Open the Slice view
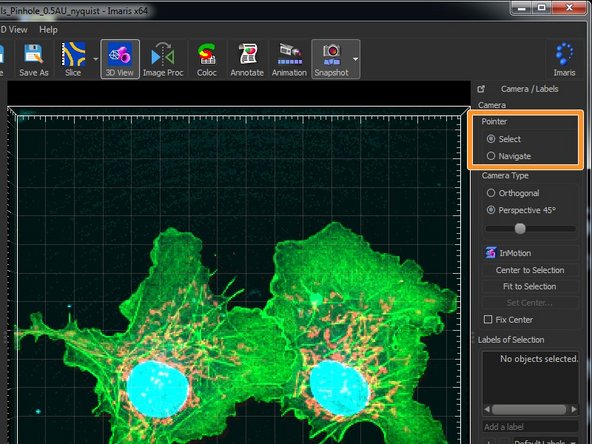Screen dimensions: 592x444 click(x=73, y=60)
